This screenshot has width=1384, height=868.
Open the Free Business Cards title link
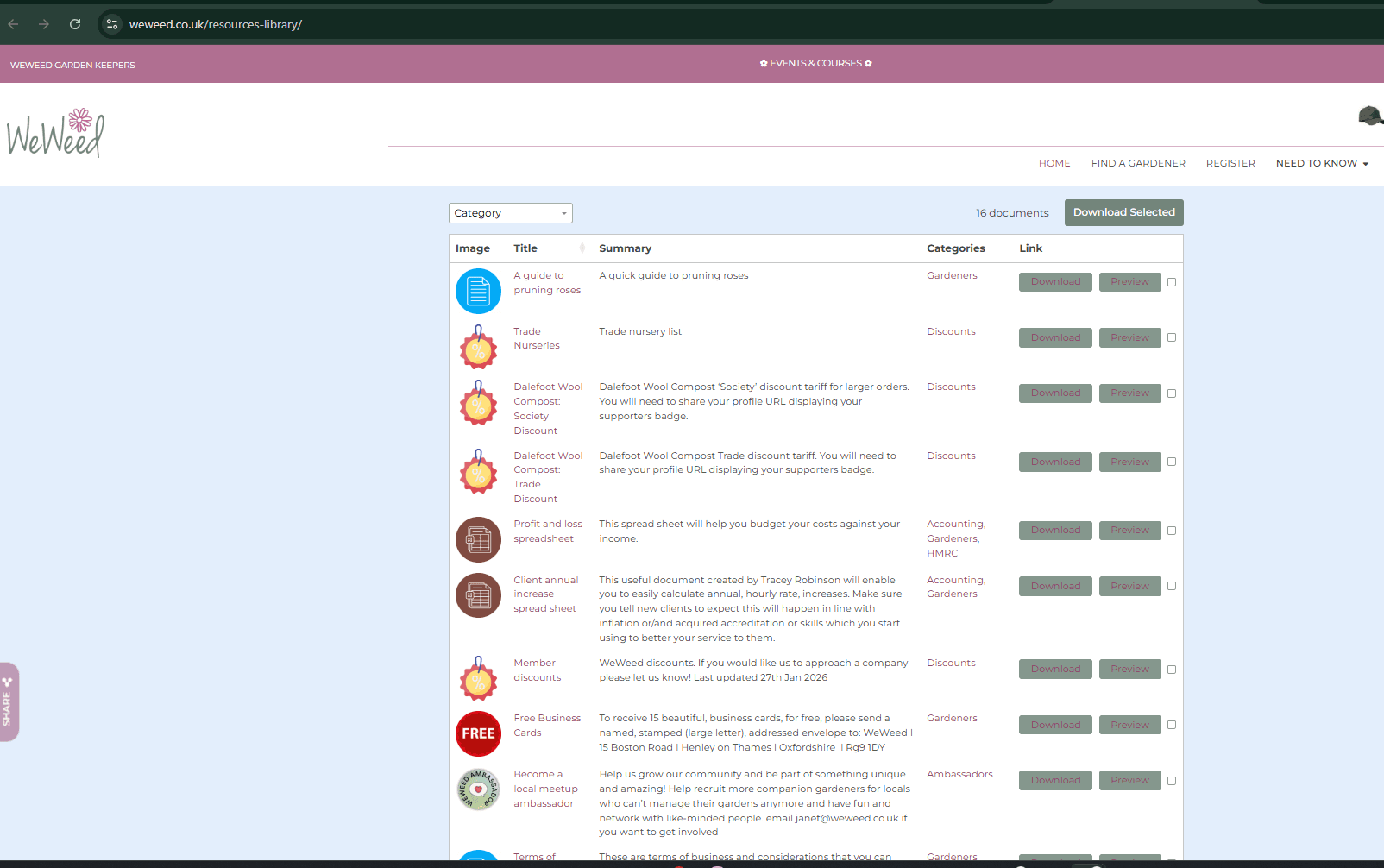click(547, 726)
